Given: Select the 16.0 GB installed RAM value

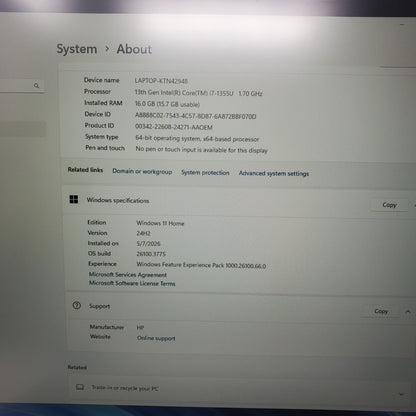Looking at the screenshot, I should click(x=167, y=104).
